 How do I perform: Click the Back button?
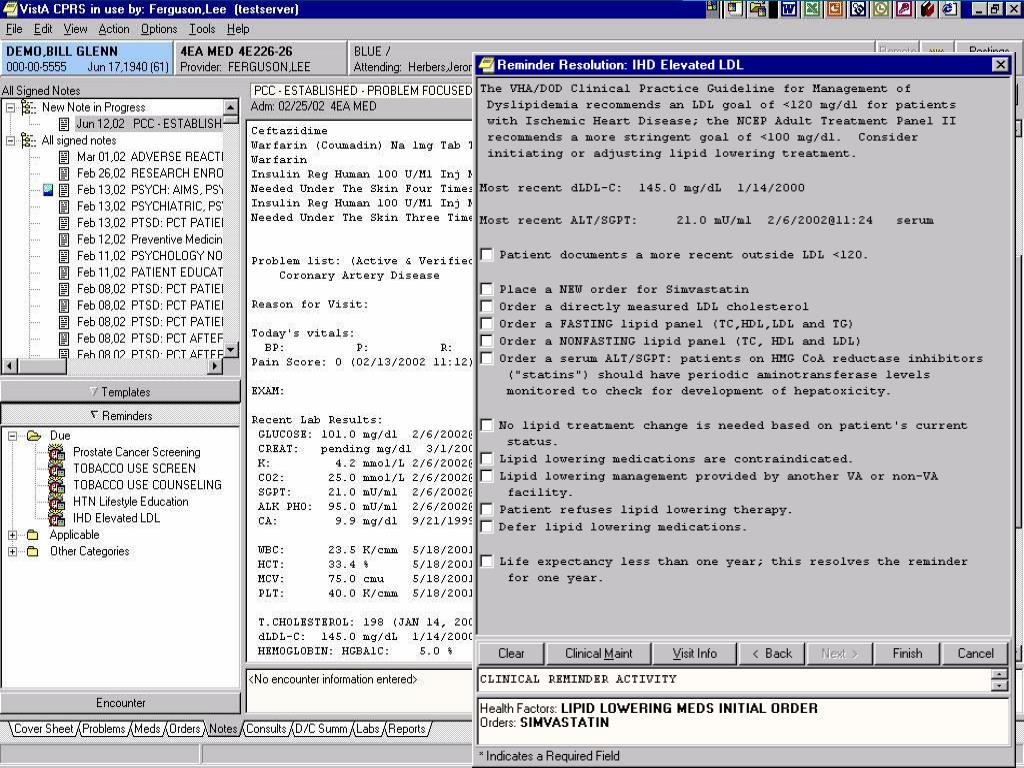771,654
